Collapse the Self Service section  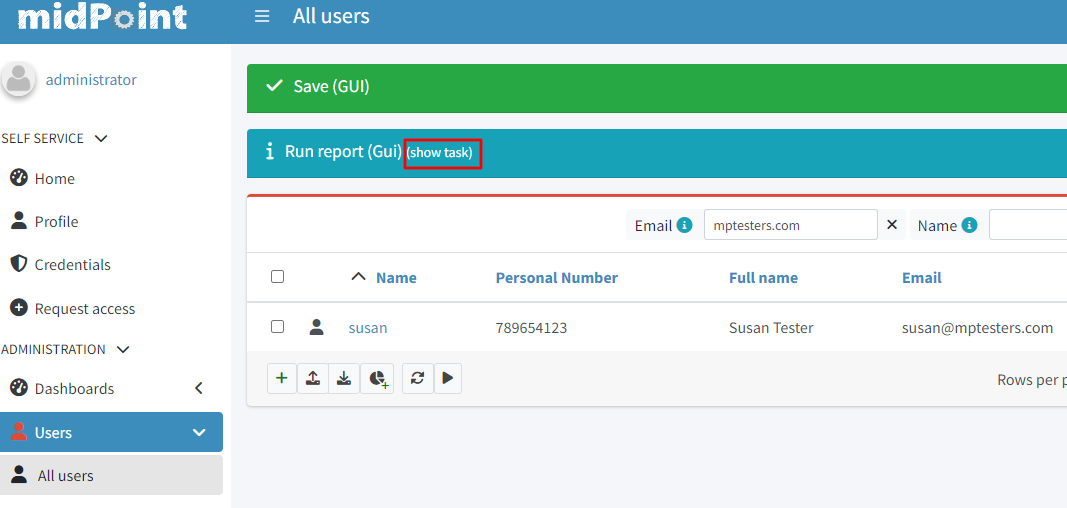(x=100, y=138)
